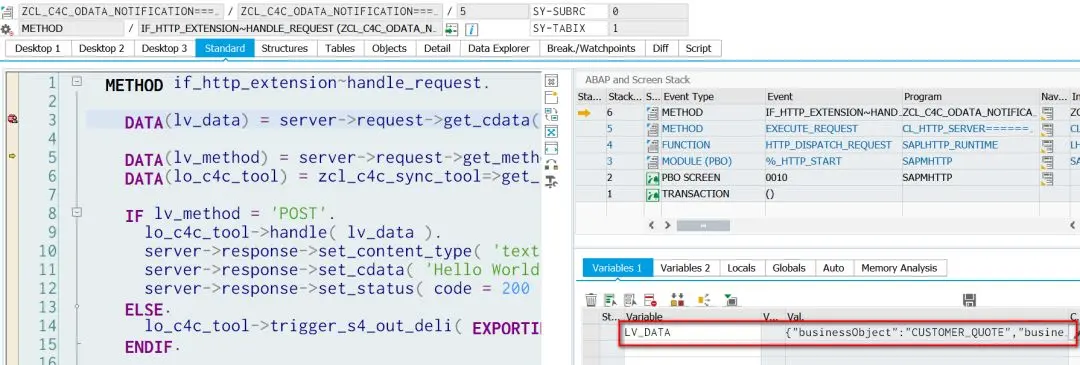The image size is (1080, 365).
Task: Switch to the Structures tab
Action: [x=284, y=48]
